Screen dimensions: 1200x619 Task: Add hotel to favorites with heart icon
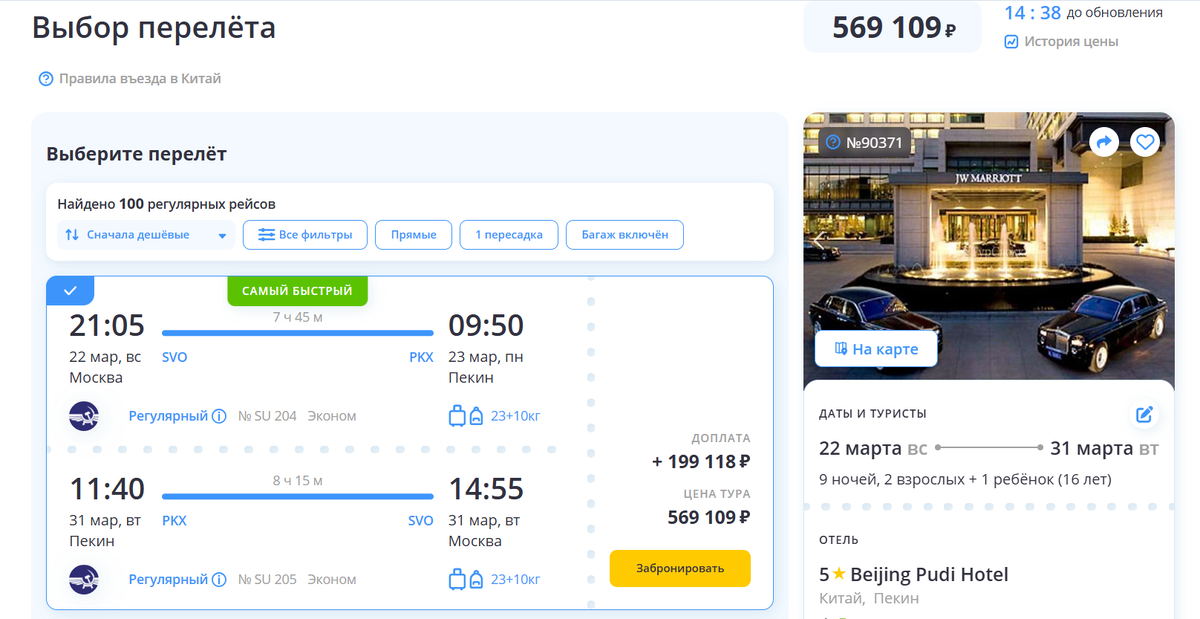(1145, 143)
